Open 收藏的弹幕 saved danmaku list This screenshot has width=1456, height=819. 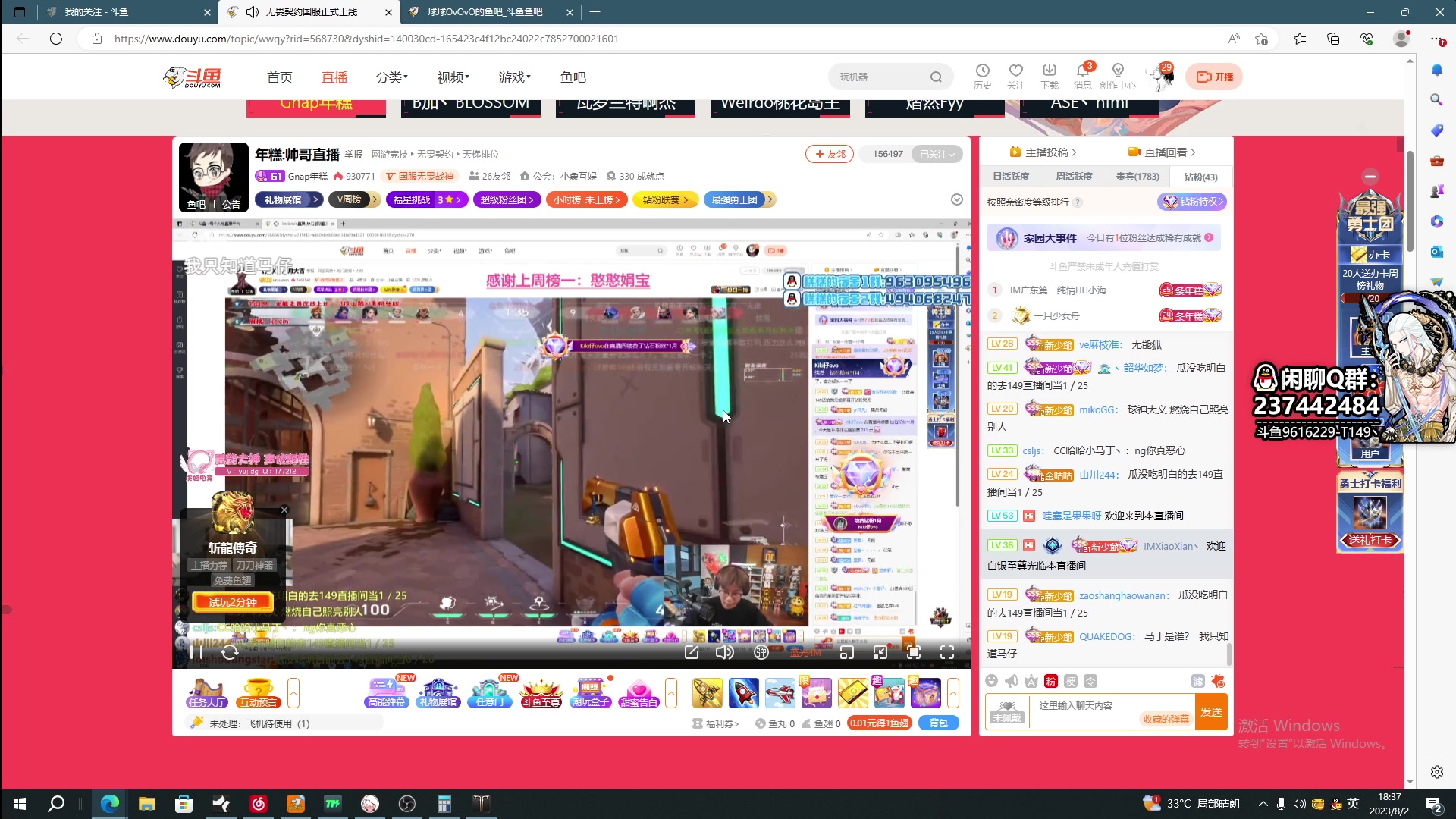(1166, 719)
